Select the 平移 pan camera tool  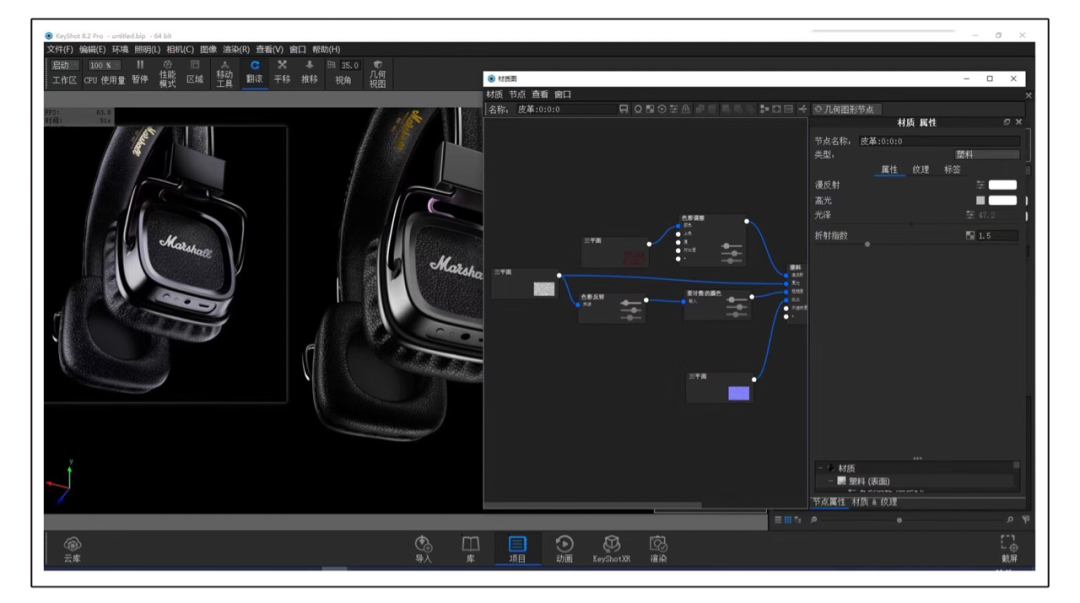pos(282,72)
